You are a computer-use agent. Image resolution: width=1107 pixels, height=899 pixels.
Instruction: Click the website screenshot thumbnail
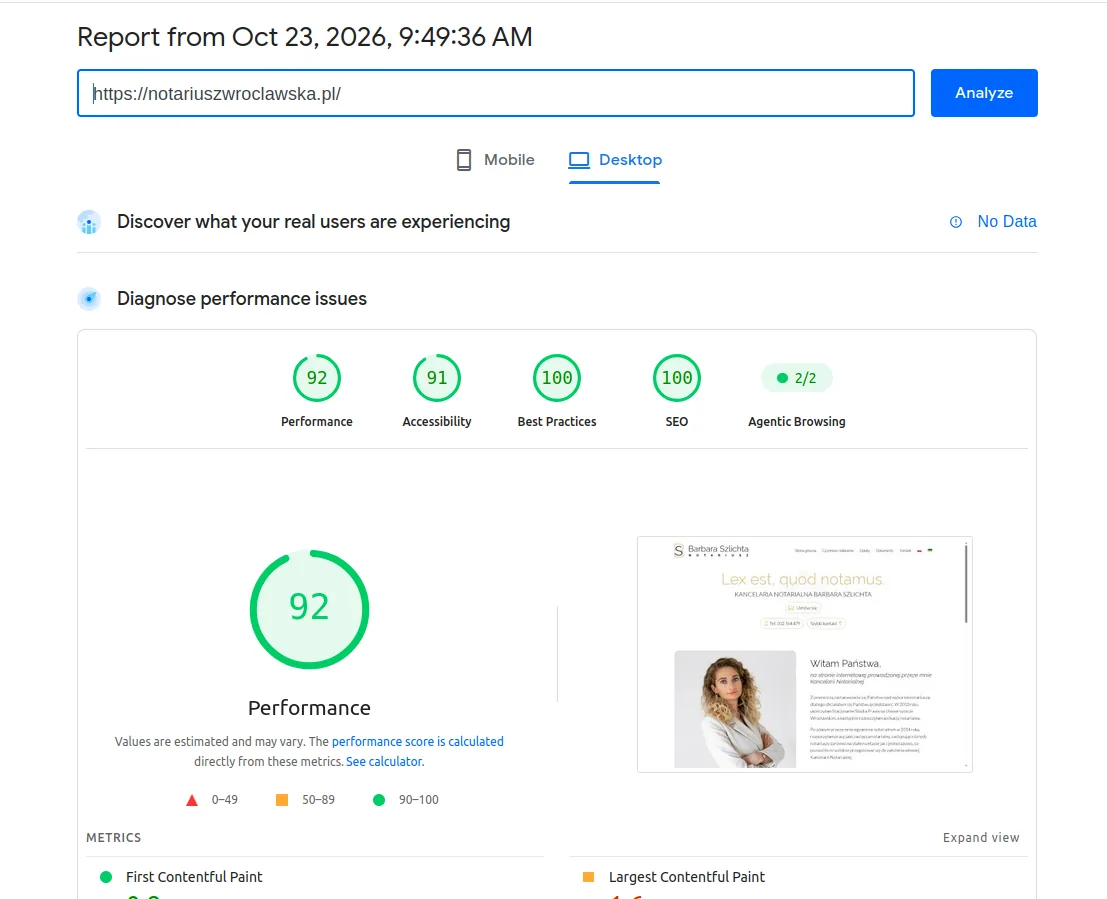804,654
